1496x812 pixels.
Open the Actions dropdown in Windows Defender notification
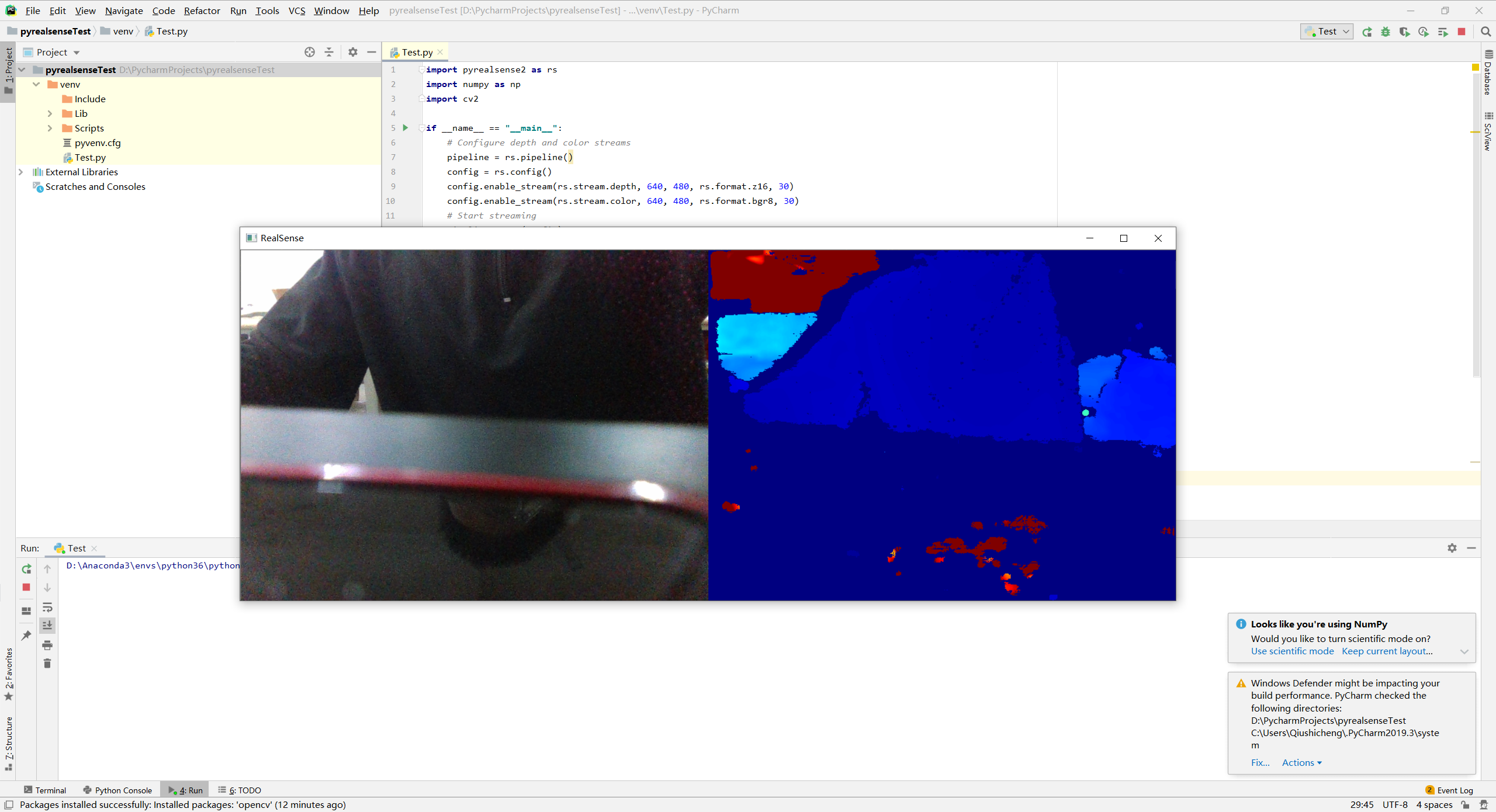[1301, 762]
